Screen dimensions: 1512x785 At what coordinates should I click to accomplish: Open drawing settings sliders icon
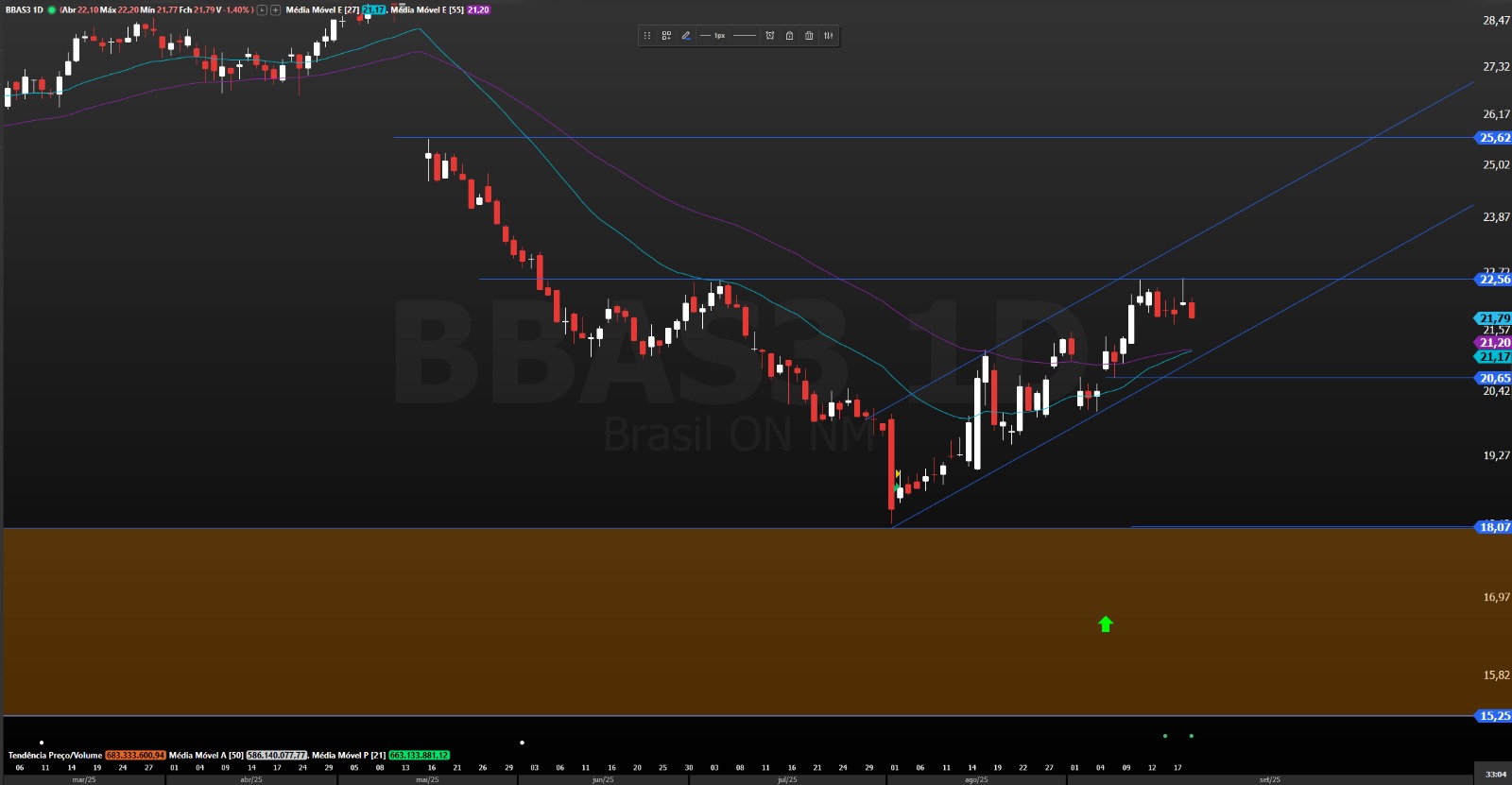(x=829, y=36)
